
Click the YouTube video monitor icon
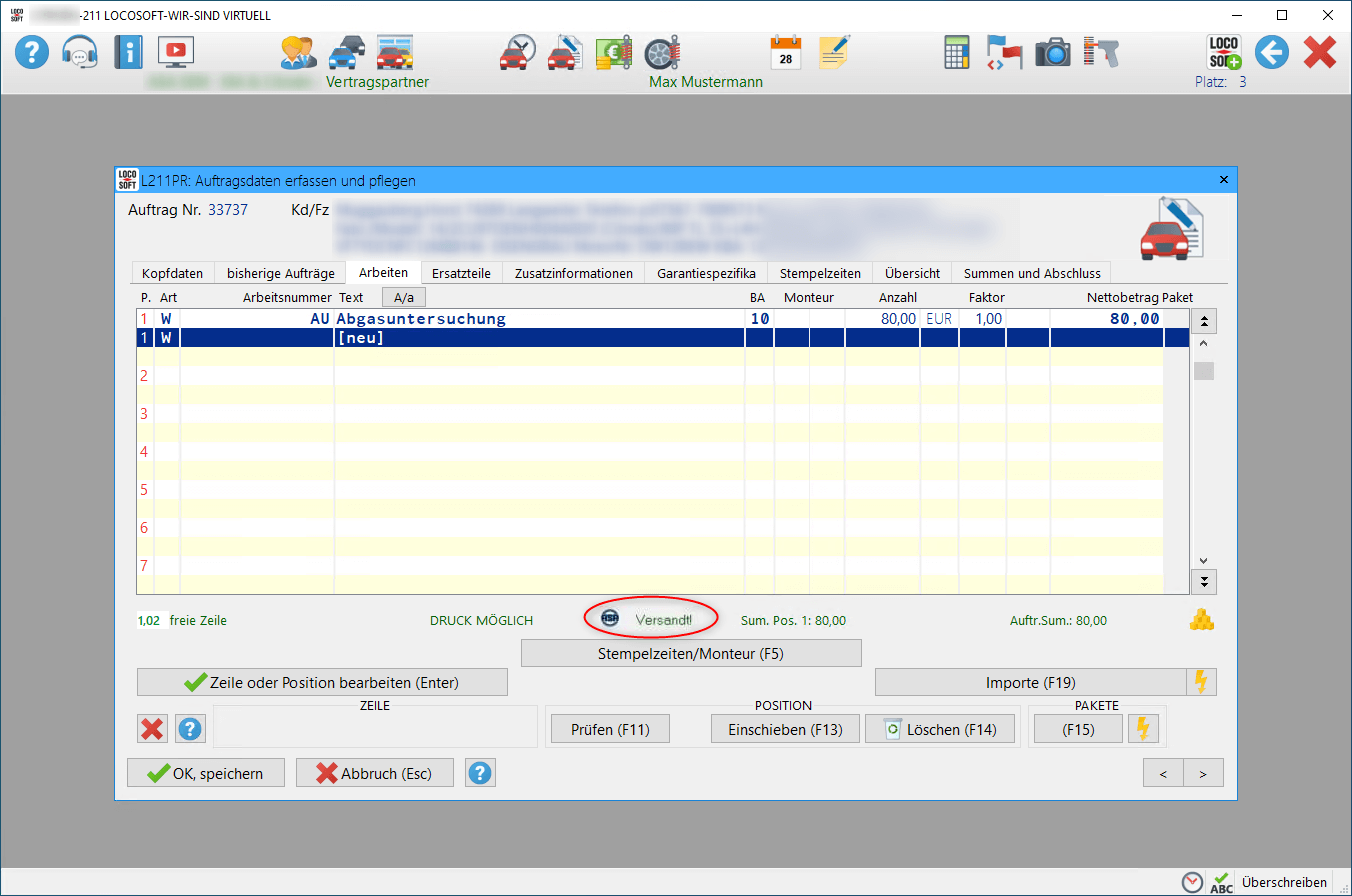pyautogui.click(x=176, y=52)
